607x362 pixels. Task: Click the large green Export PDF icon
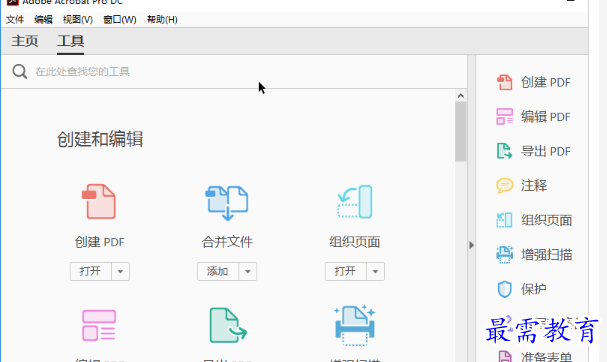coord(228,325)
